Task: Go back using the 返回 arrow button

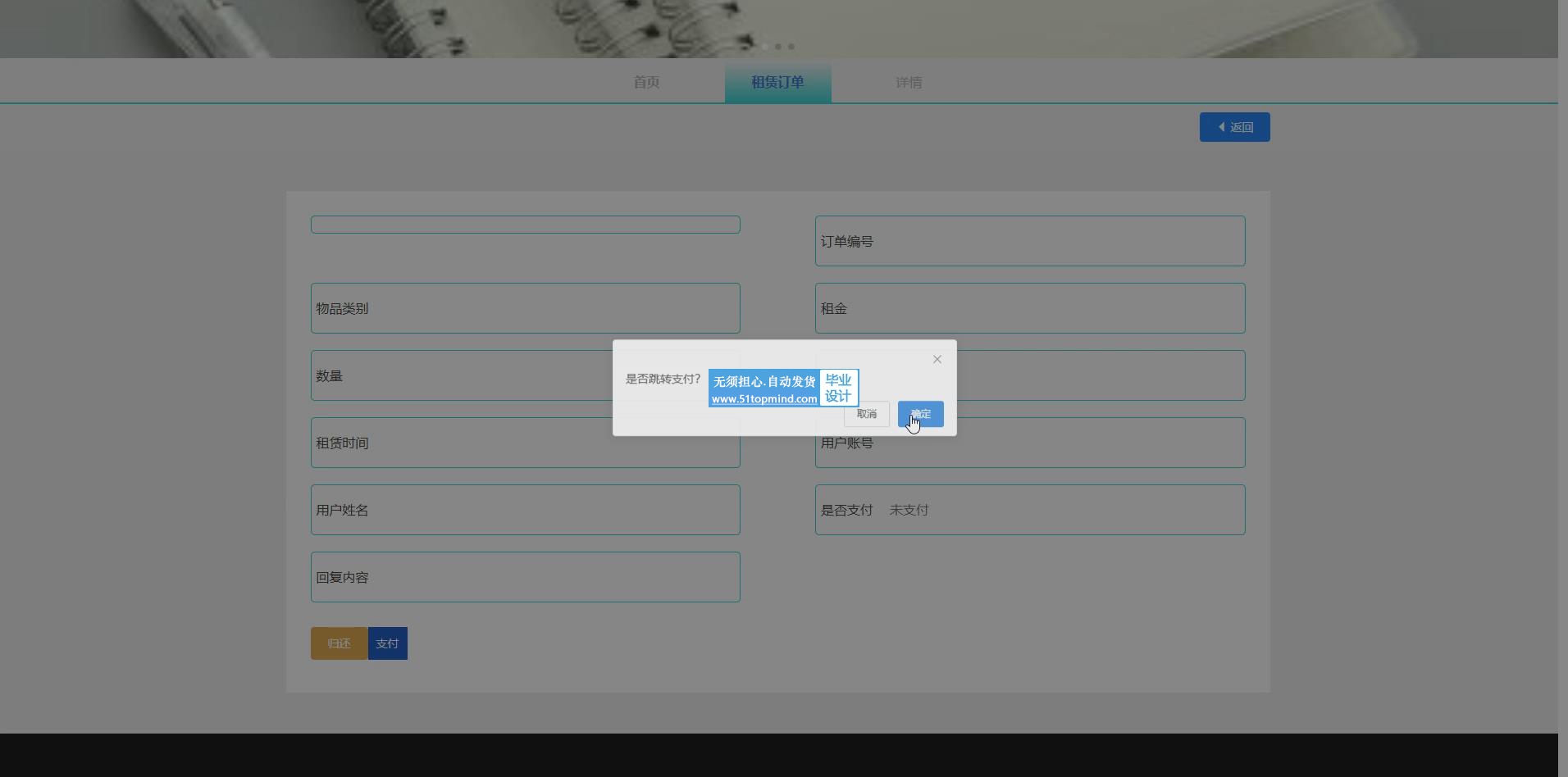Action: click(x=1234, y=127)
